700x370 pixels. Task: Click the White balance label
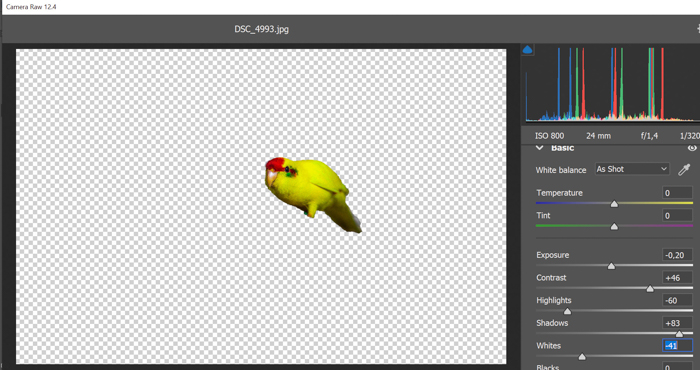(561, 170)
